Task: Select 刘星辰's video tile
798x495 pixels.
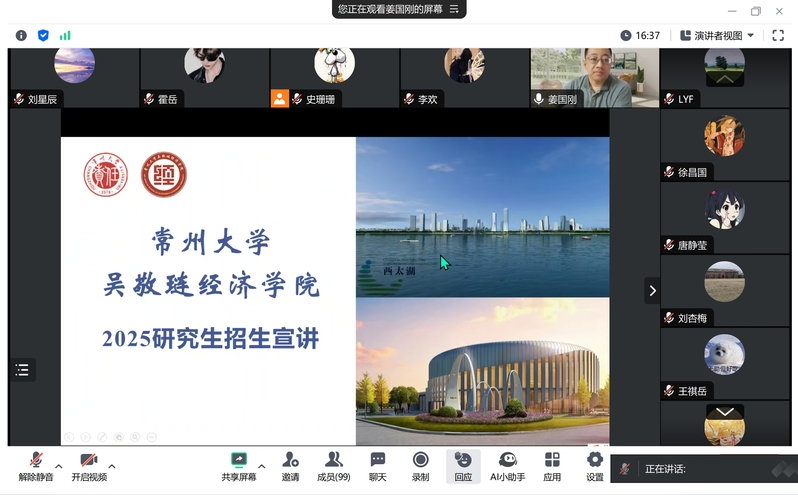Action: tap(74, 78)
